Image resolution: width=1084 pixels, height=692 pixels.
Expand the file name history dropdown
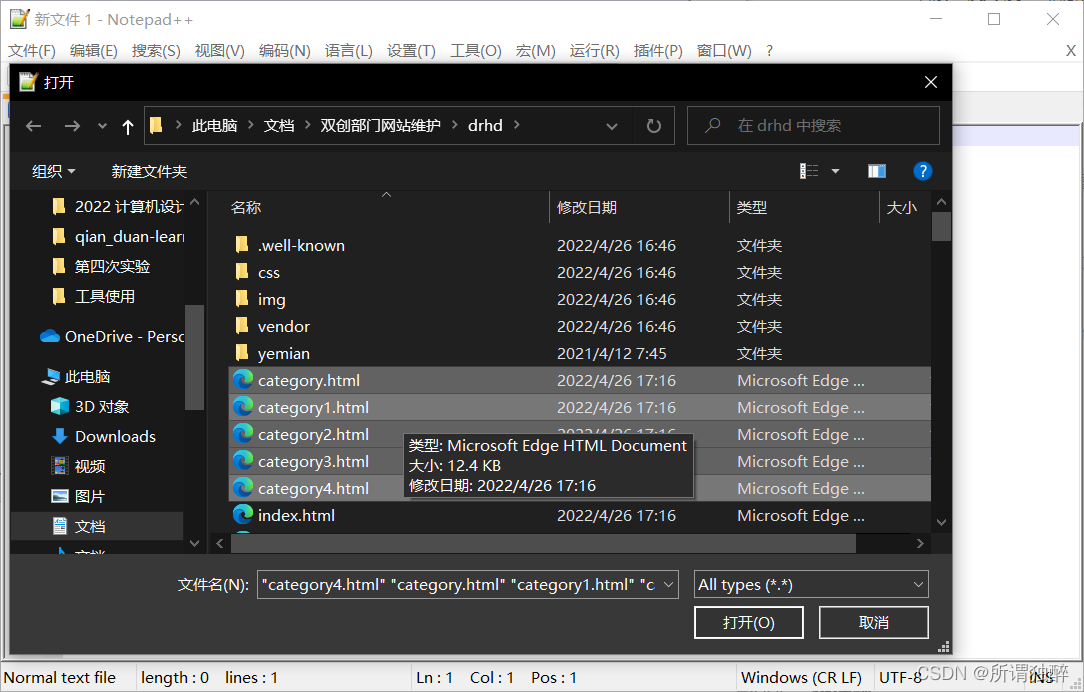tap(669, 585)
